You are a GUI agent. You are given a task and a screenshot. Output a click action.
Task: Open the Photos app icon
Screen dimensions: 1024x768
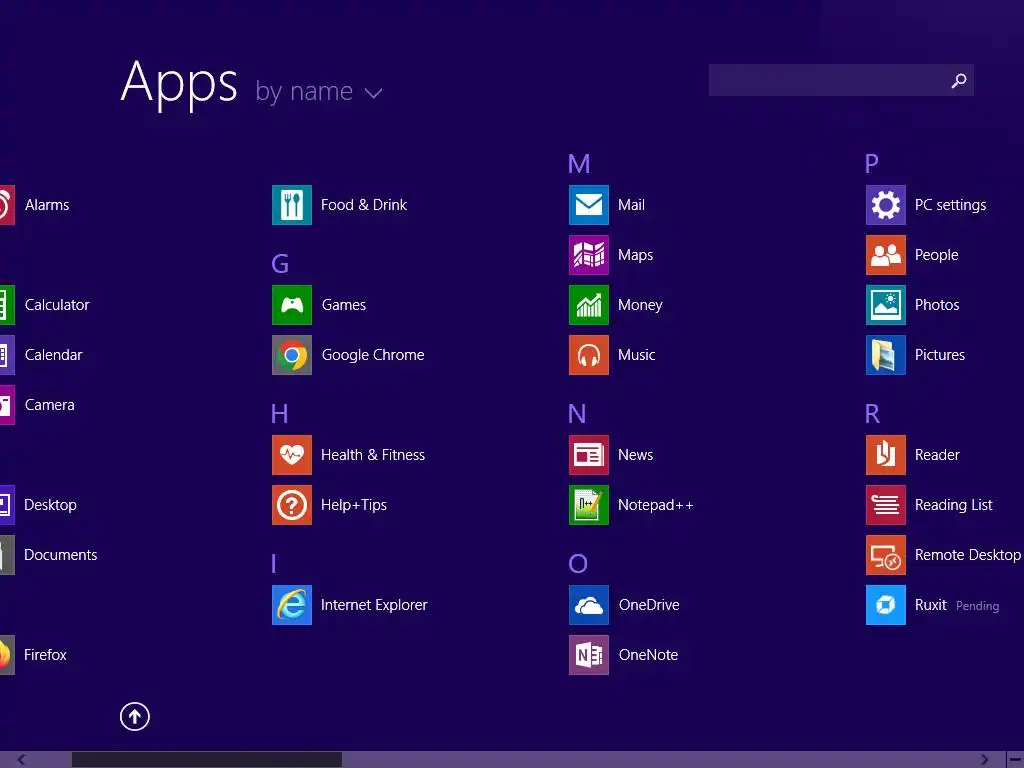(x=886, y=305)
